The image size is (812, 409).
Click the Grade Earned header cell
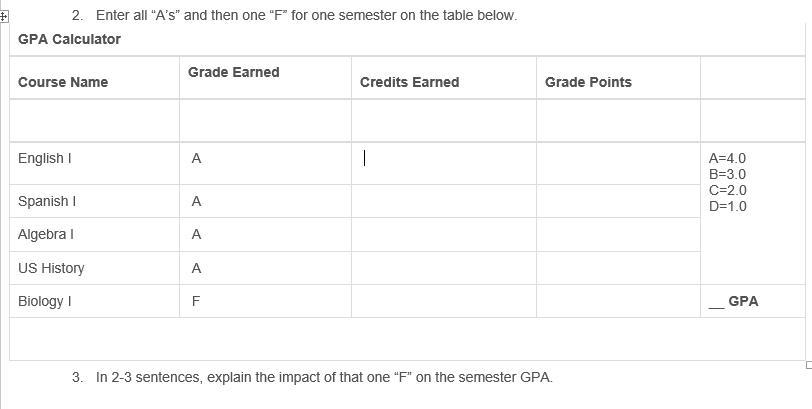point(265,78)
